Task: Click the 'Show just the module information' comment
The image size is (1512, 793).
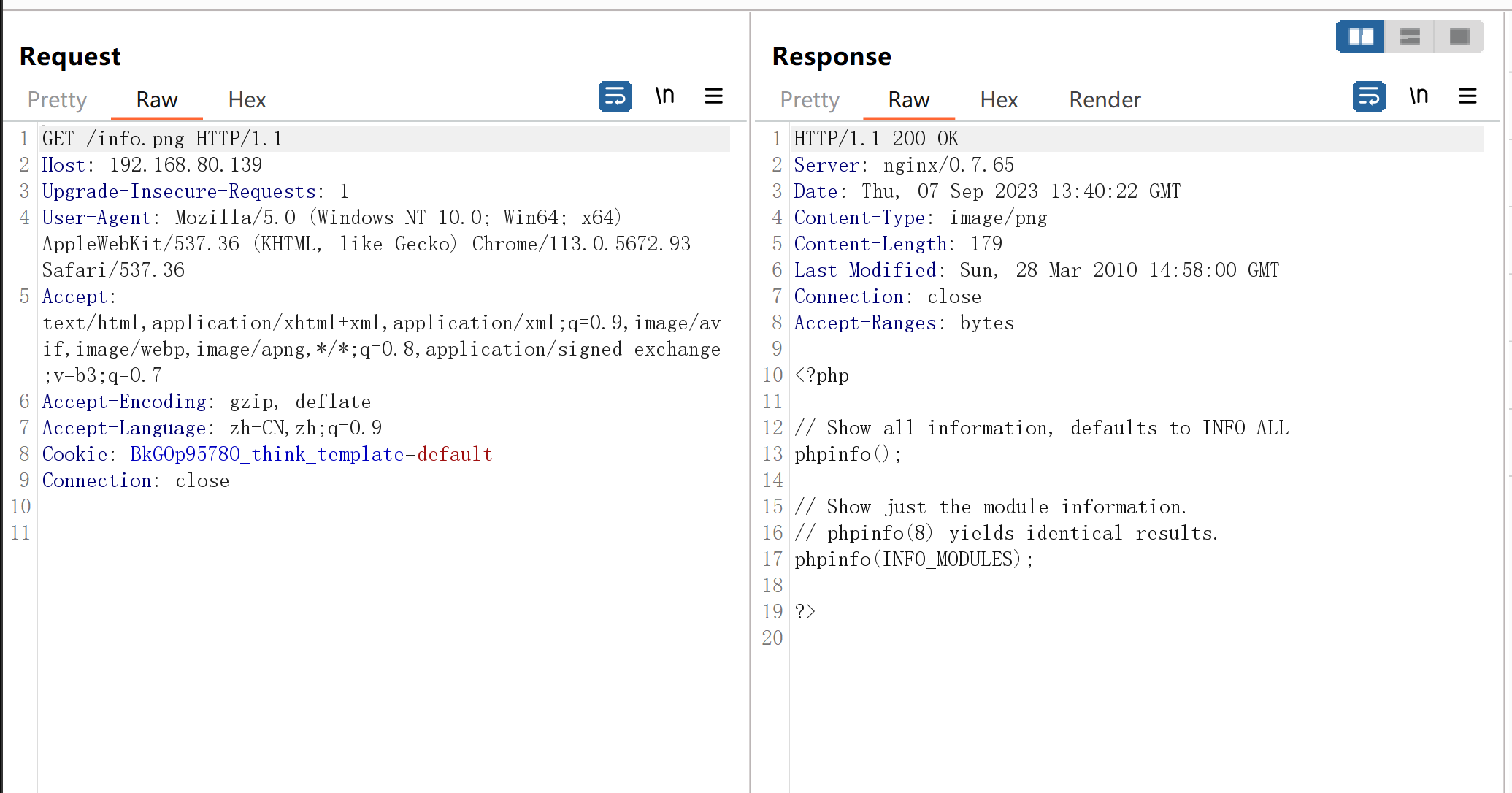Action: click(991, 507)
